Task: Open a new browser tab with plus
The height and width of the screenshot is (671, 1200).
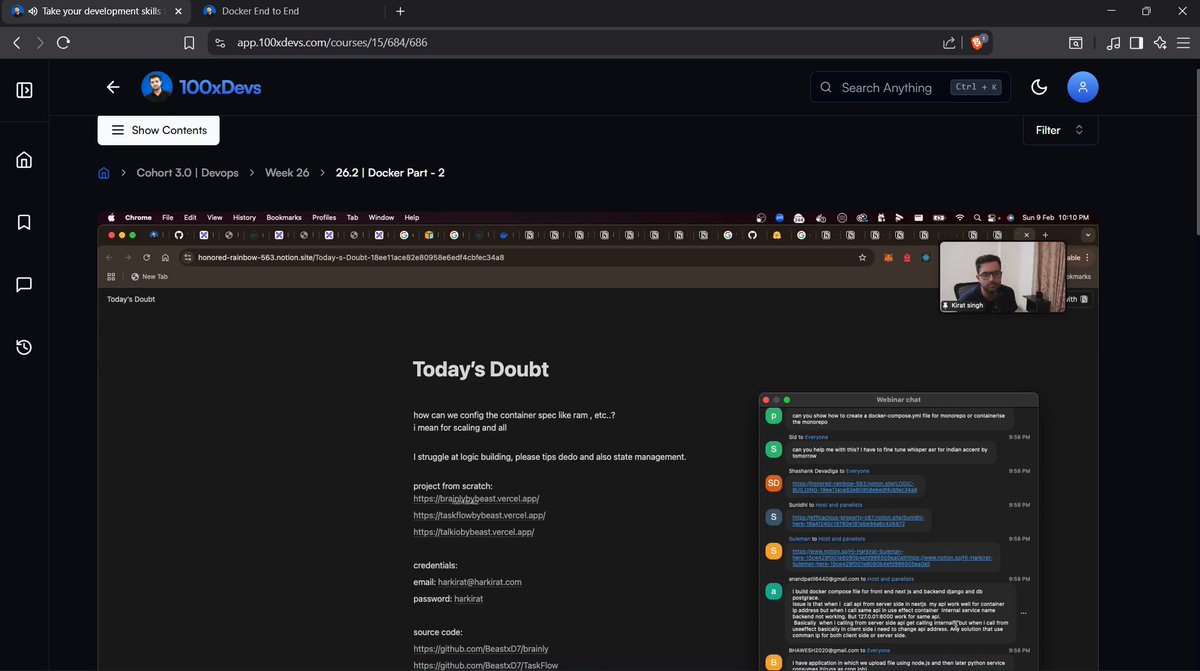Action: point(400,11)
